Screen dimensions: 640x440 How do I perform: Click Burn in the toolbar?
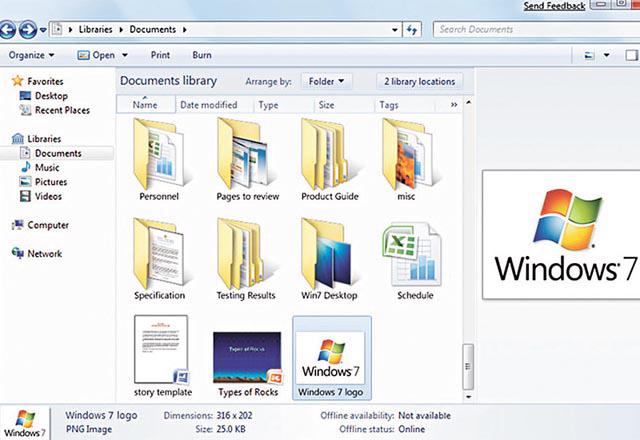point(202,55)
